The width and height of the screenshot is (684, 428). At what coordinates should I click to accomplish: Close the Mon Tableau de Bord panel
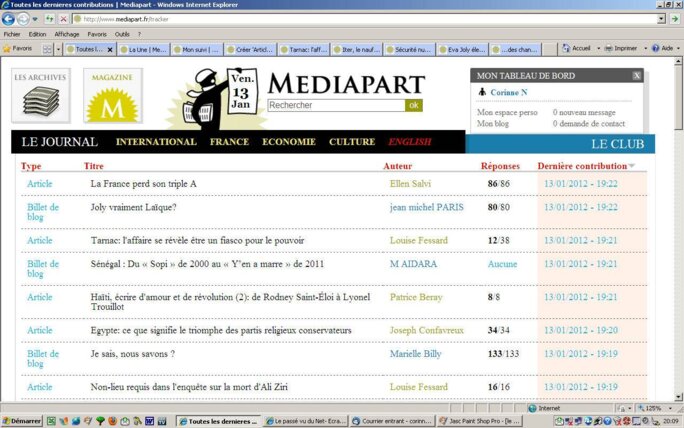point(637,76)
